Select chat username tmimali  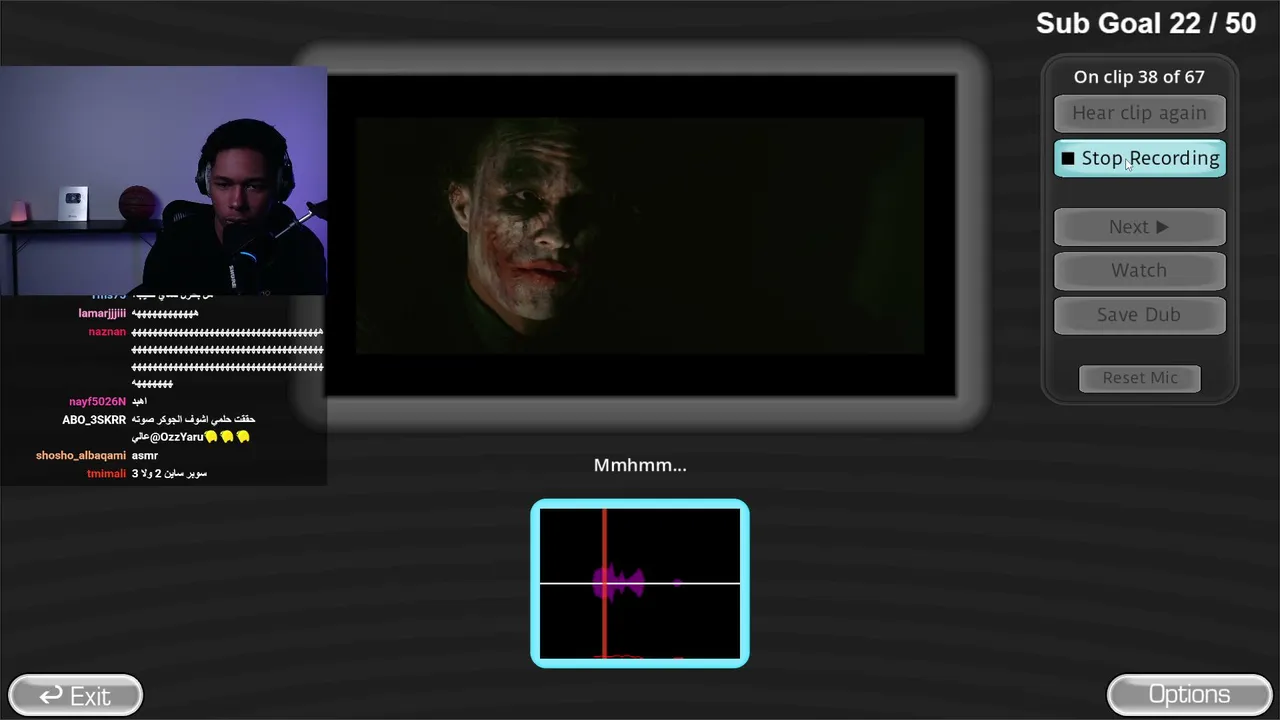click(x=107, y=474)
